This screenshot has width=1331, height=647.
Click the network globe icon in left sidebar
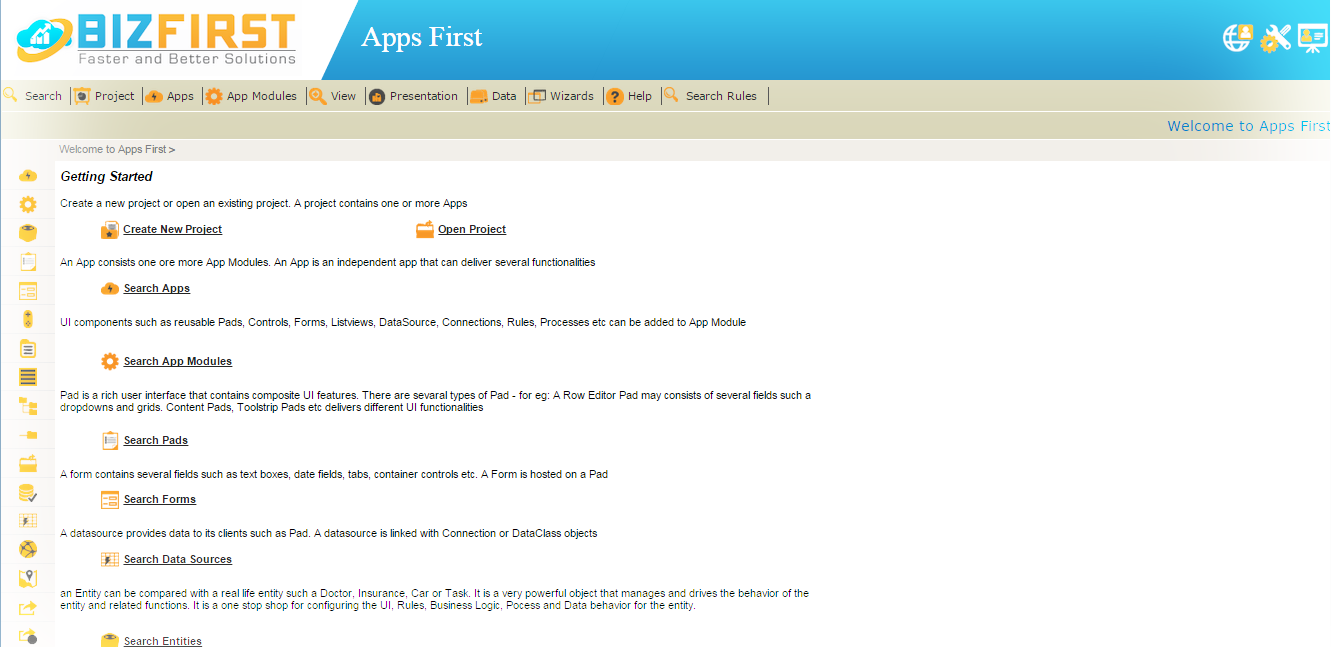28,549
